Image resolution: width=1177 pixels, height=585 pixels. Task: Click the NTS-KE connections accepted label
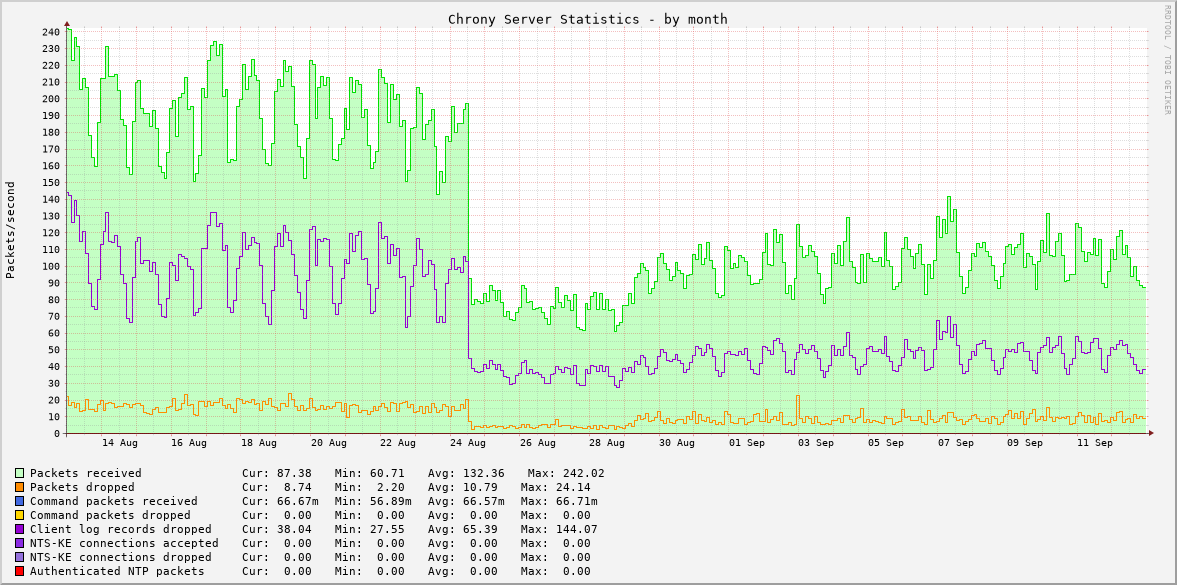[125, 544]
